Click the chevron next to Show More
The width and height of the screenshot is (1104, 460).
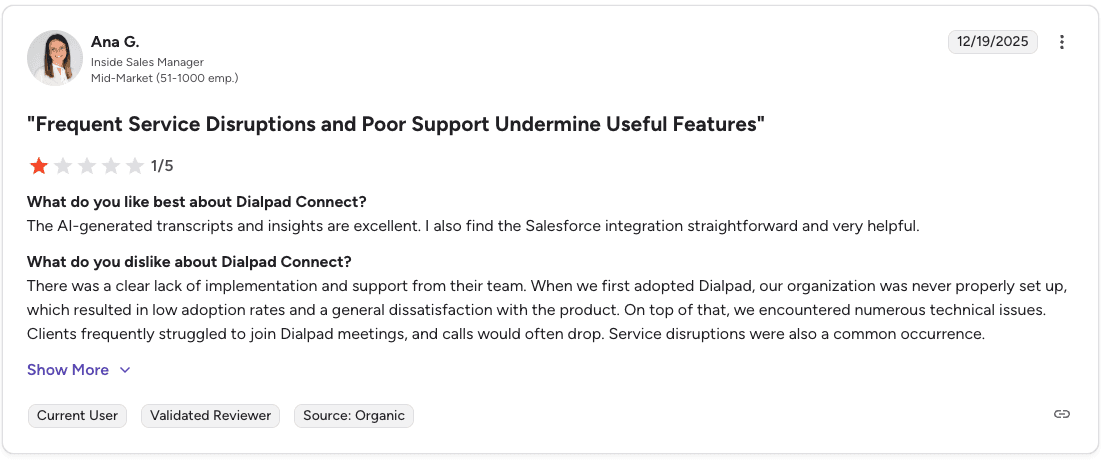coord(125,370)
